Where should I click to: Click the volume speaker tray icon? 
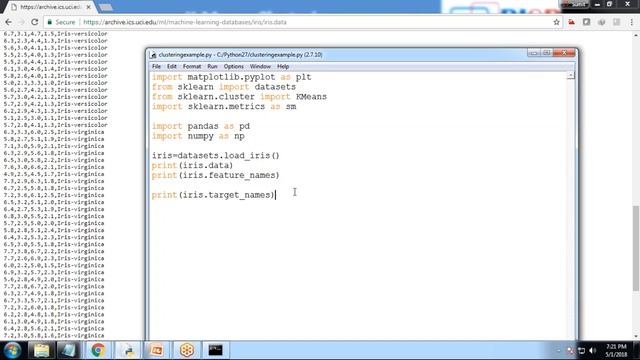point(593,351)
